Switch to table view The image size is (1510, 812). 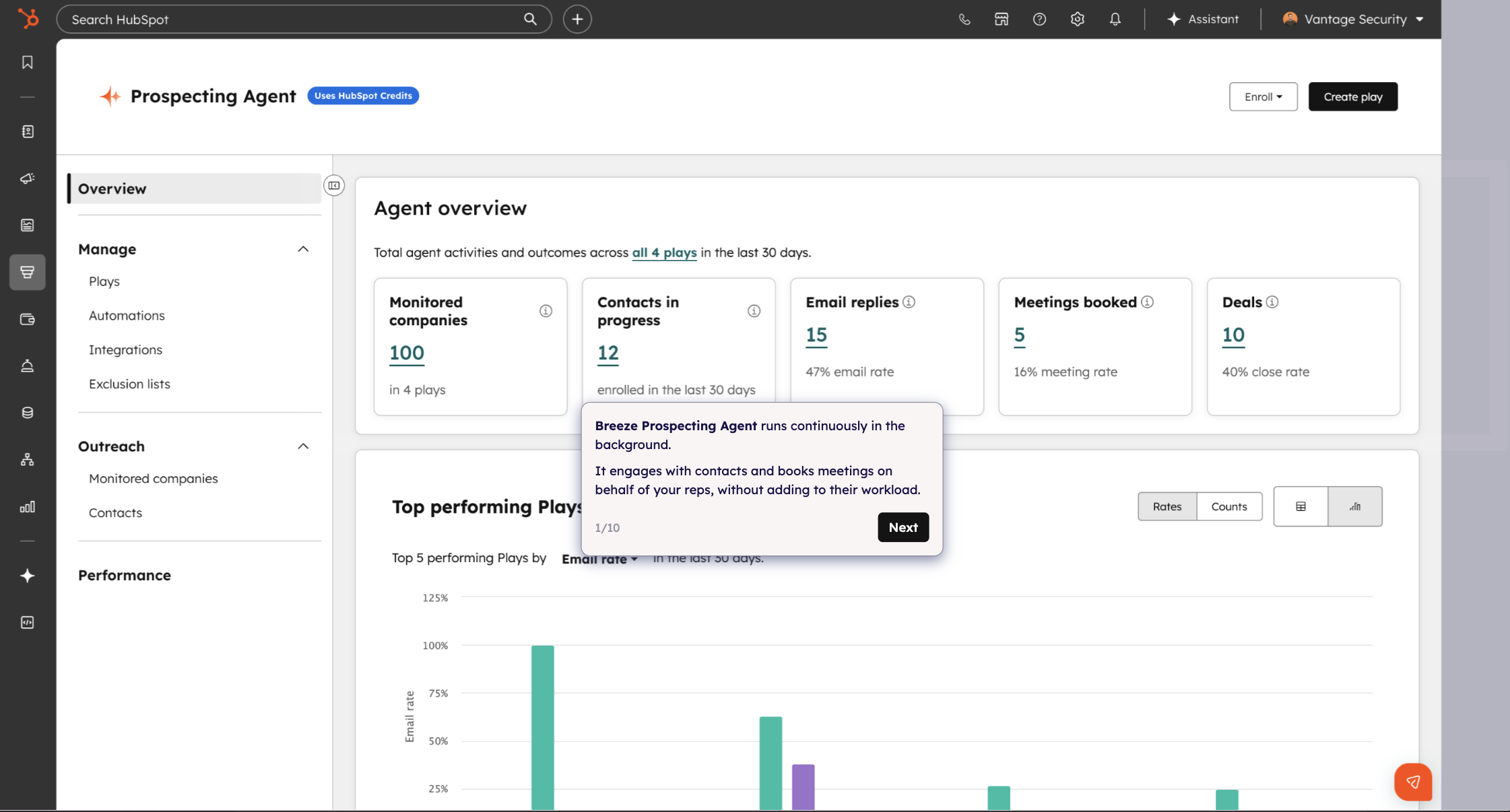[x=1301, y=506]
